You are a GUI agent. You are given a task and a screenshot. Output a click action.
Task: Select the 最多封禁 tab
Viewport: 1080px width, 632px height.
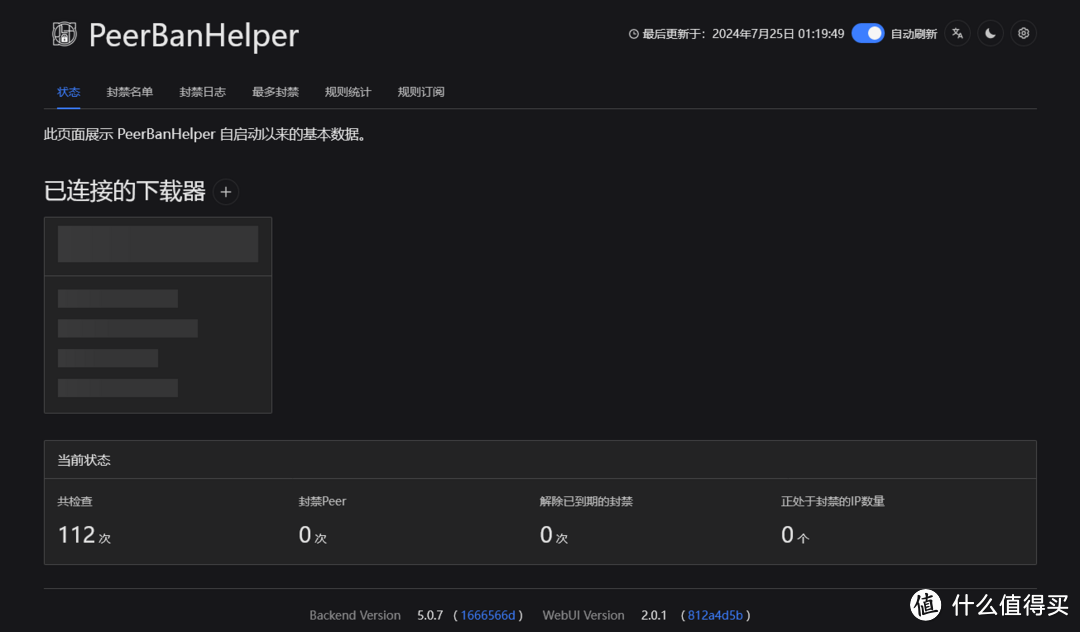[275, 91]
